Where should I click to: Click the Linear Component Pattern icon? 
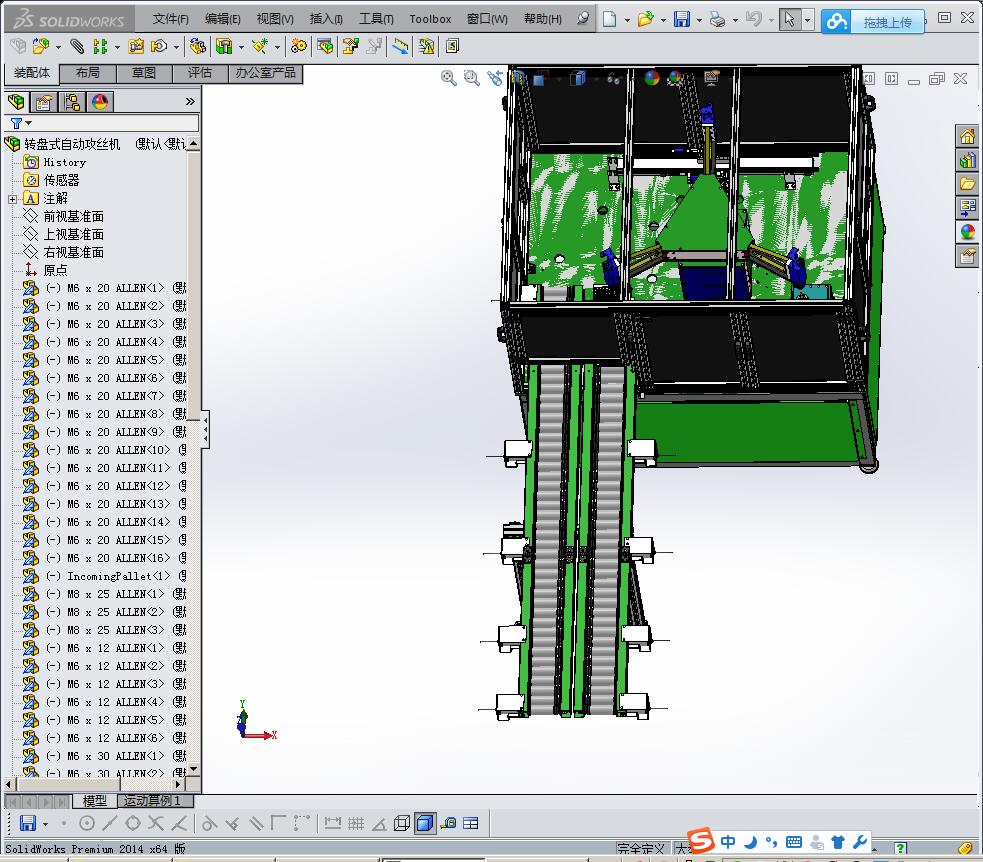click(99, 46)
